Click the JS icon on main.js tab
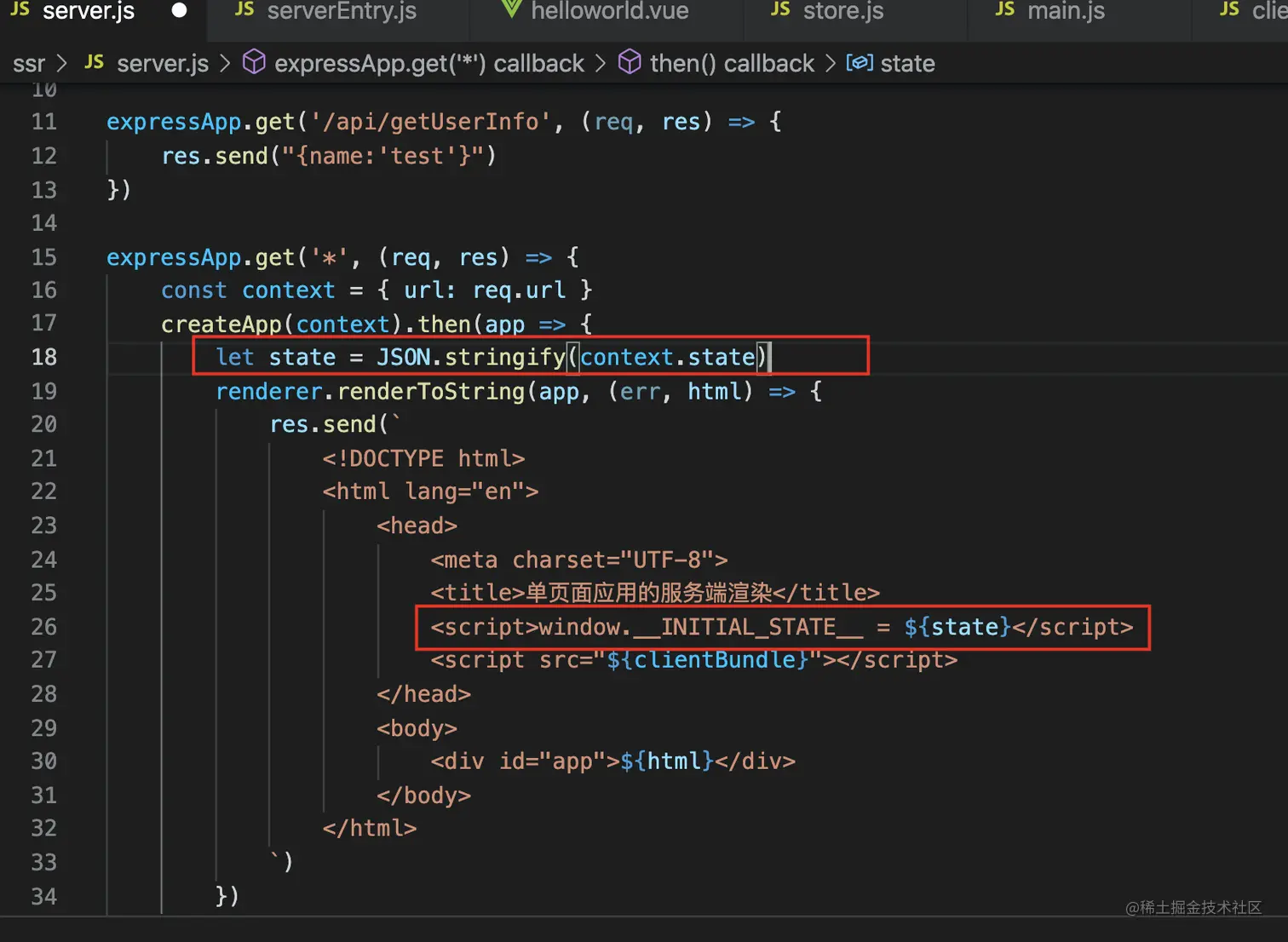The height and width of the screenshot is (942, 1288). 1005,10
